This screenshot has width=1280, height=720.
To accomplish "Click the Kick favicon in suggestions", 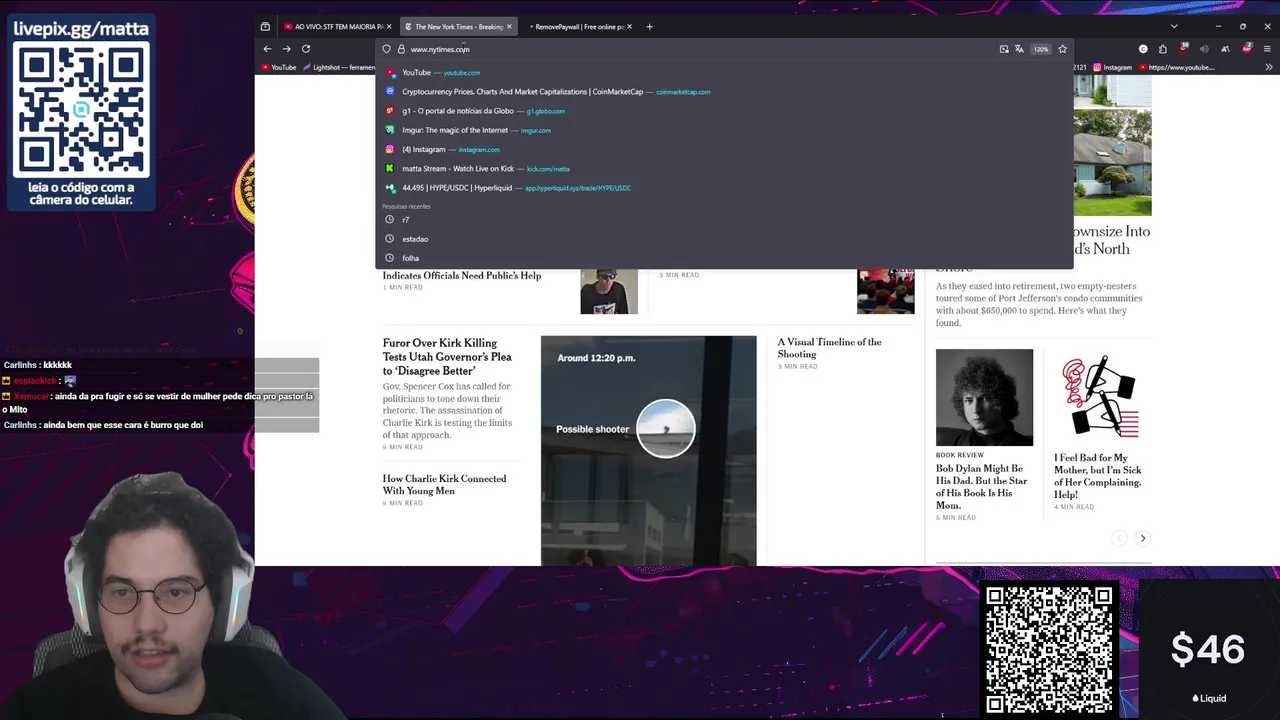I will 390,169.
